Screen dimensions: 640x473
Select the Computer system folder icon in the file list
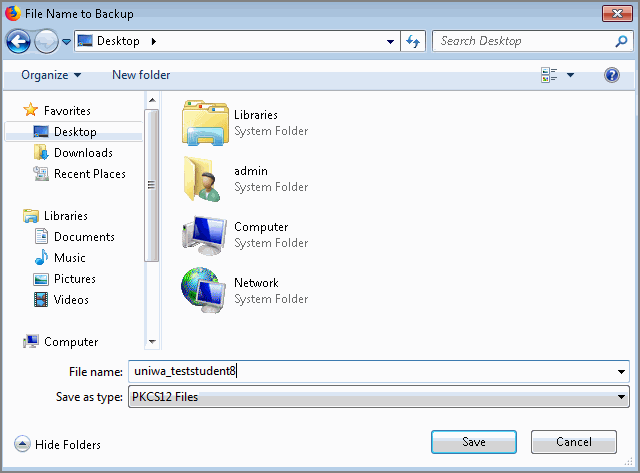click(x=204, y=235)
